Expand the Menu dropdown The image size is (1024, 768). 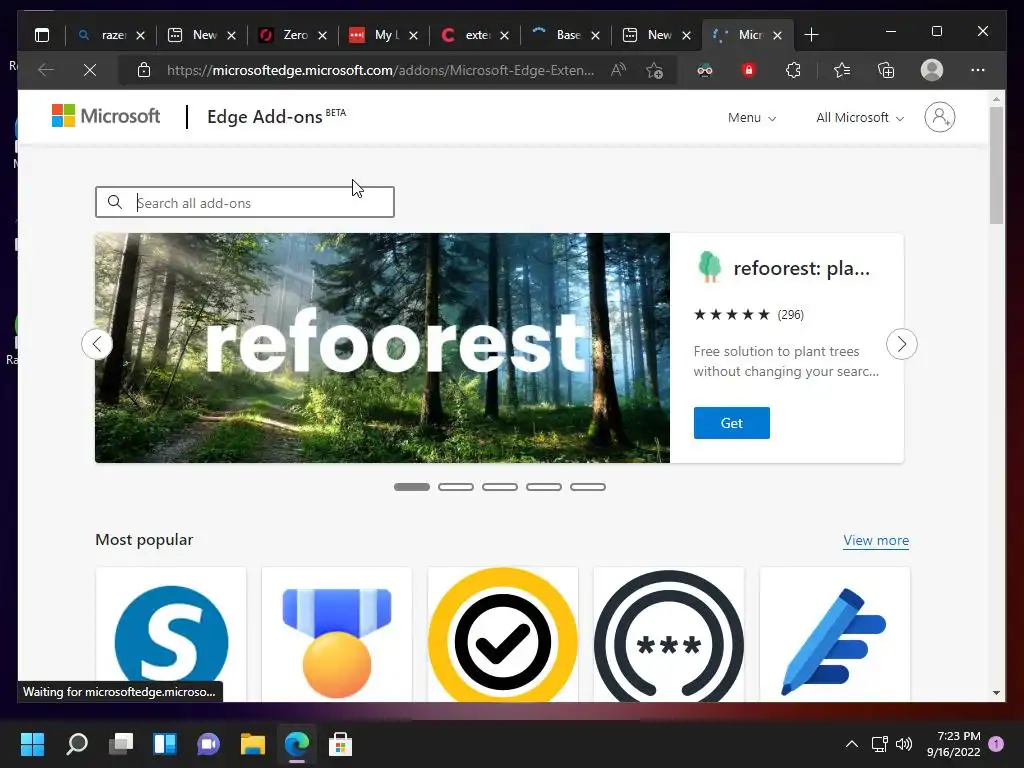(752, 118)
